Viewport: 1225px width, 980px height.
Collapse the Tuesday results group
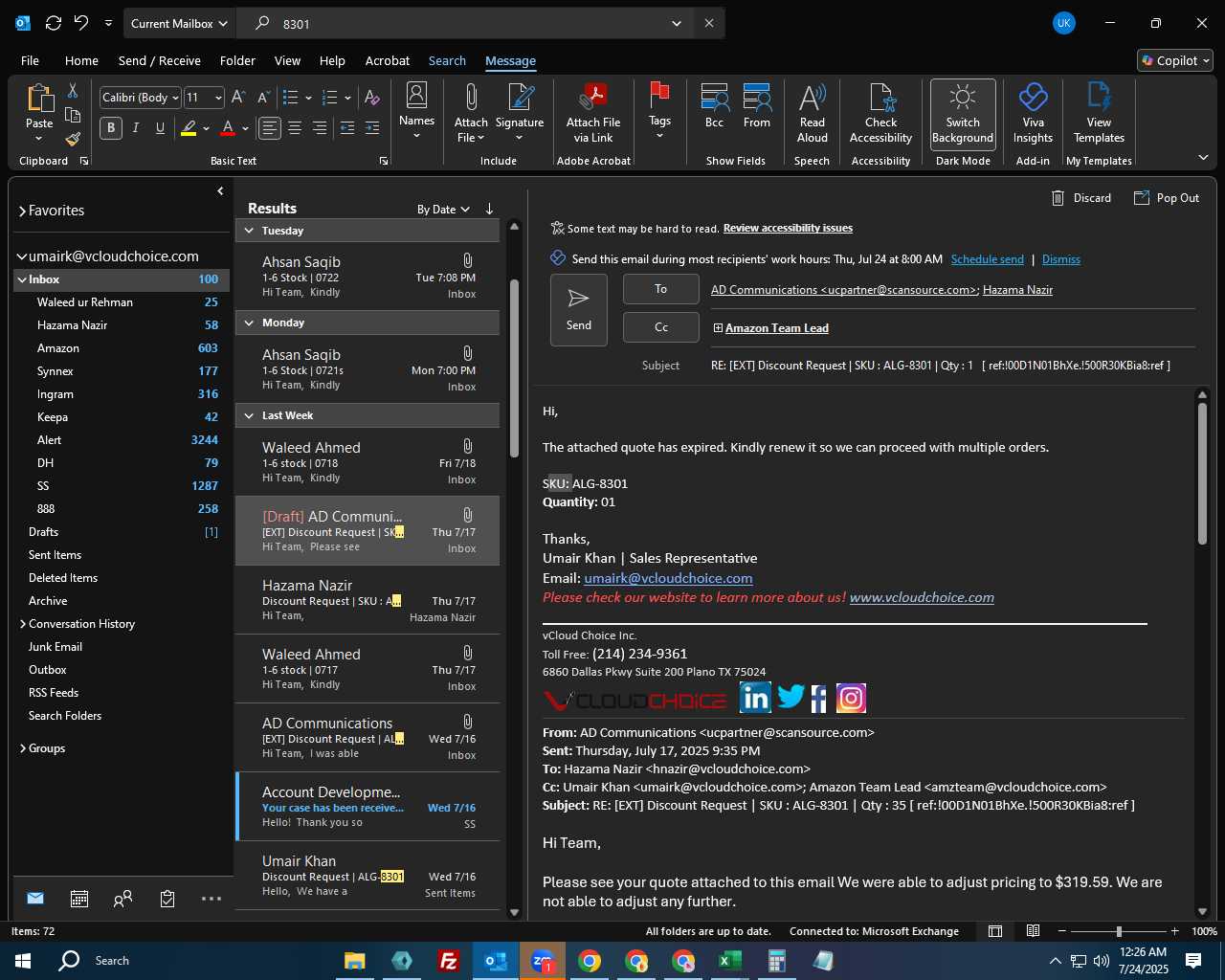(x=249, y=231)
